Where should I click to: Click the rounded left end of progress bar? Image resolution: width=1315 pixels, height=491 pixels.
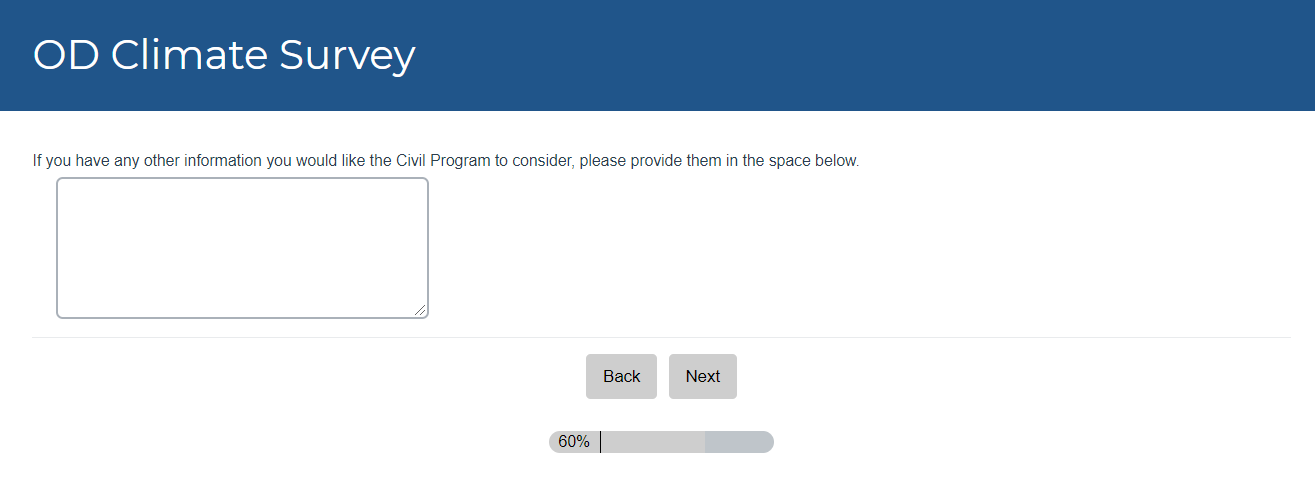[554, 442]
